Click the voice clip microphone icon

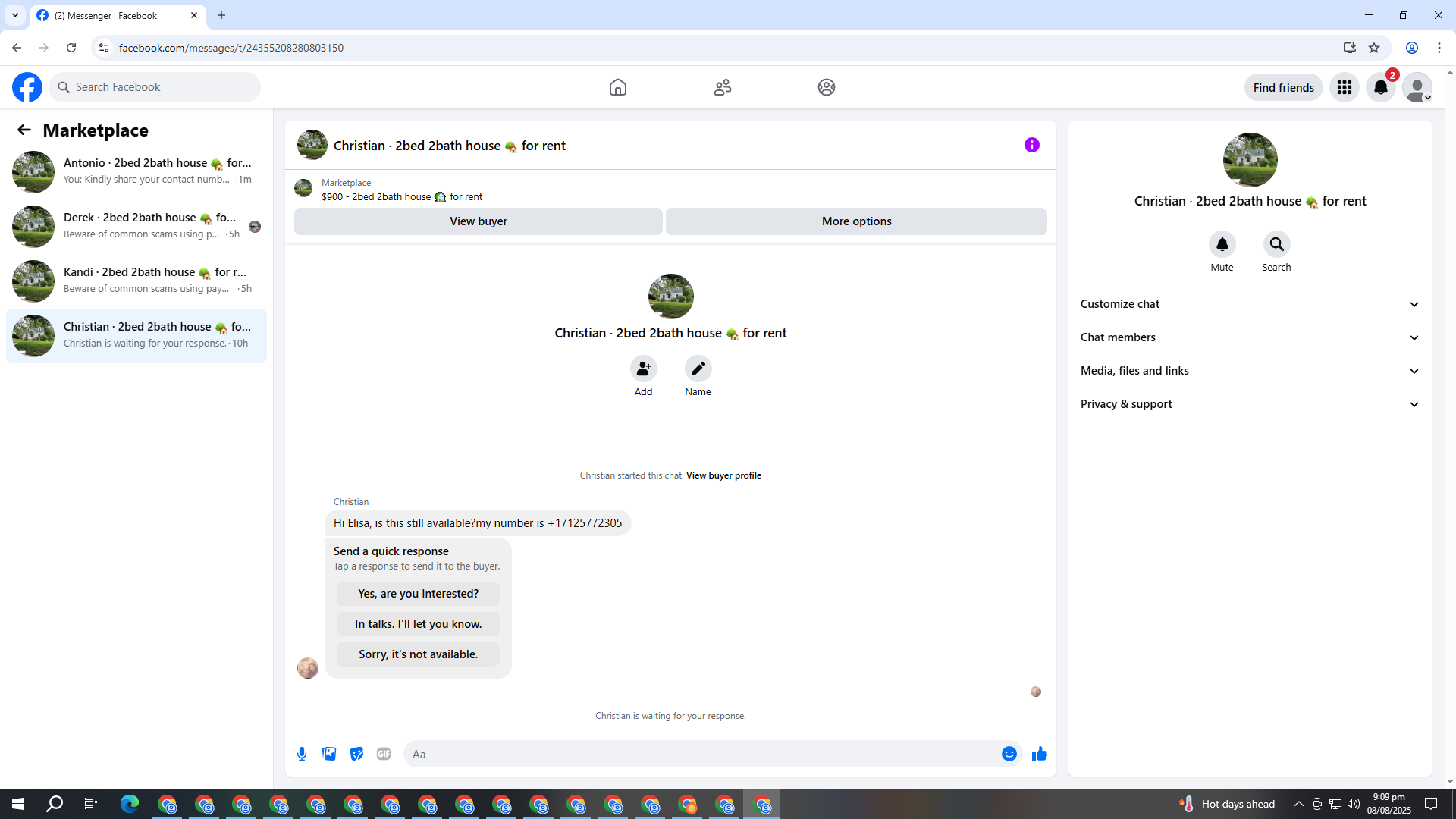(302, 754)
